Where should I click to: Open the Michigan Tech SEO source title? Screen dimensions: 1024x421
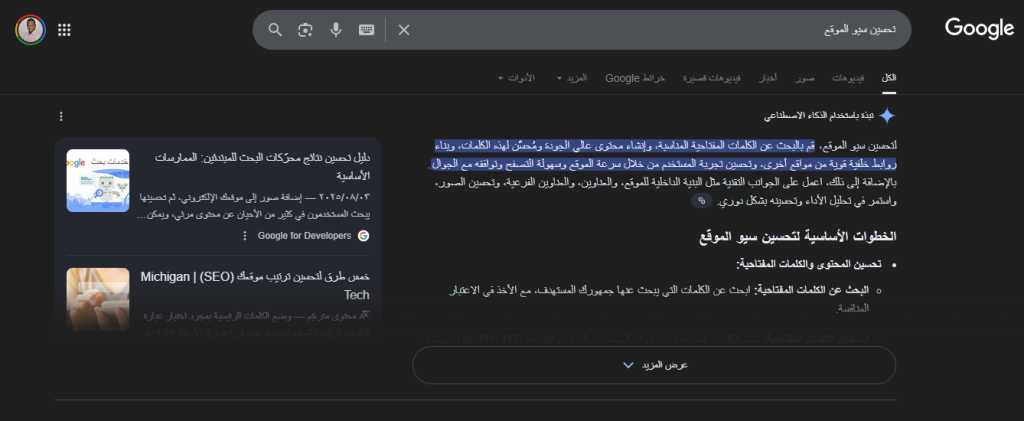(255, 285)
